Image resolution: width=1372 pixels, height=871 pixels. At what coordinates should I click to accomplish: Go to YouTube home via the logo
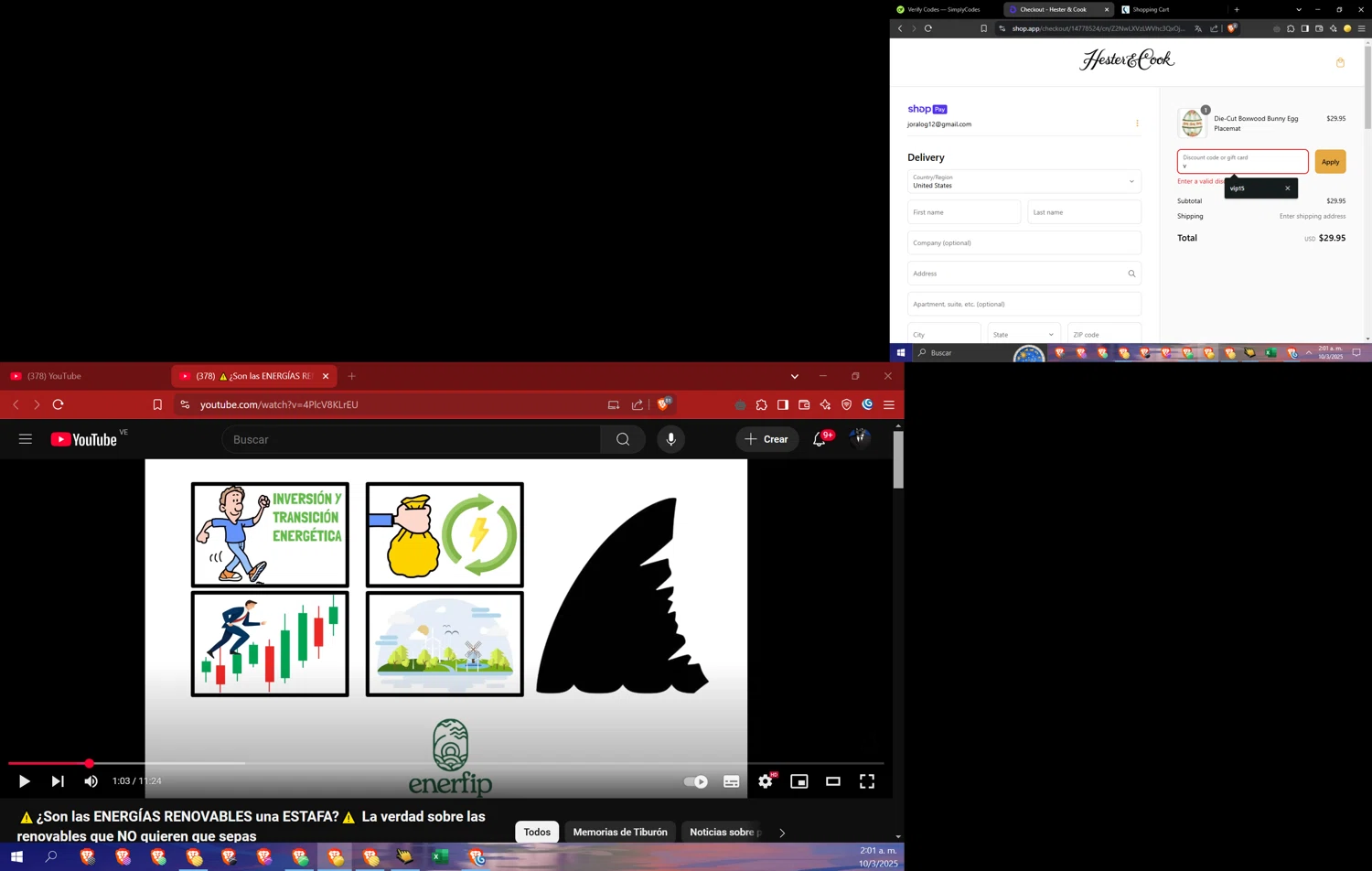pyautogui.click(x=84, y=440)
